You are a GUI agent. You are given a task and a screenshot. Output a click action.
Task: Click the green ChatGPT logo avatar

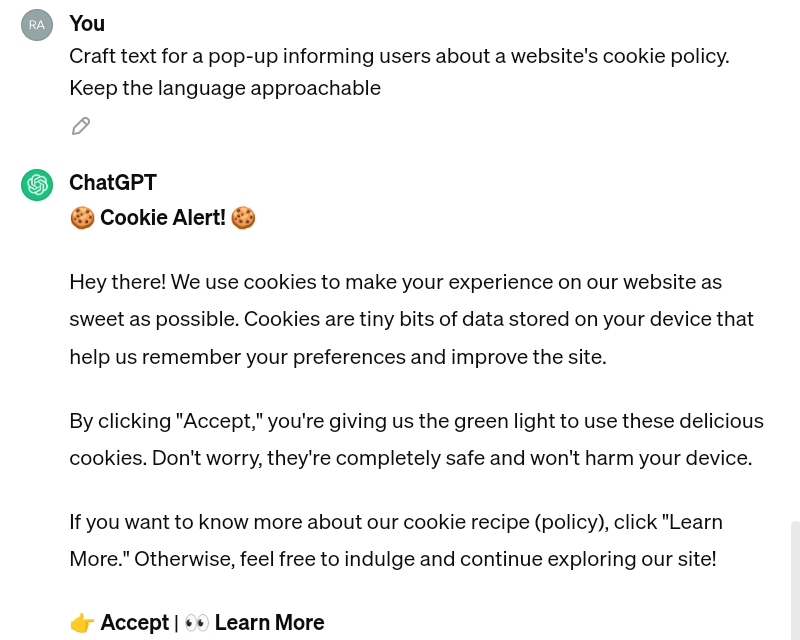tap(37, 185)
